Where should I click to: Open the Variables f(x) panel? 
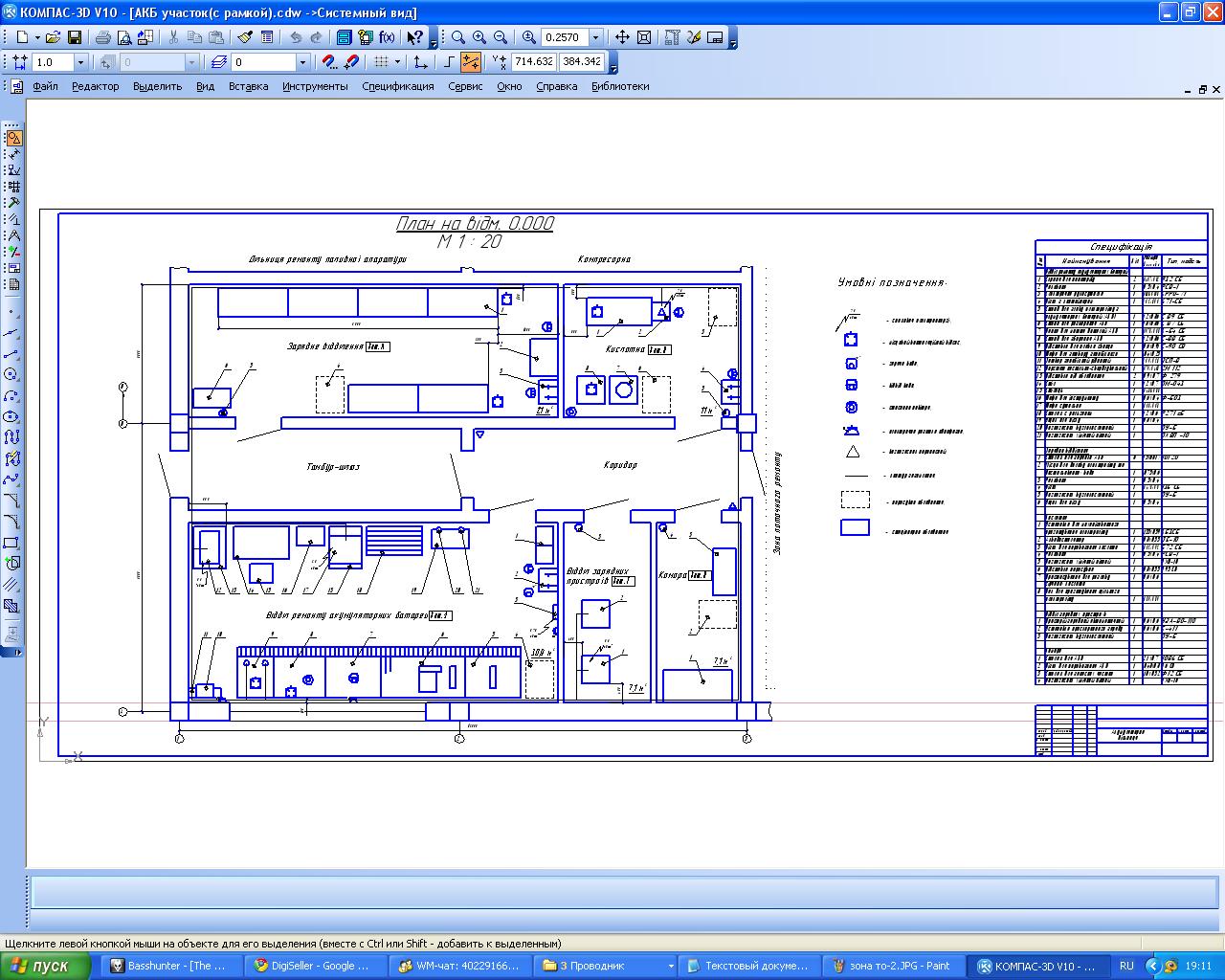pyautogui.click(x=387, y=37)
